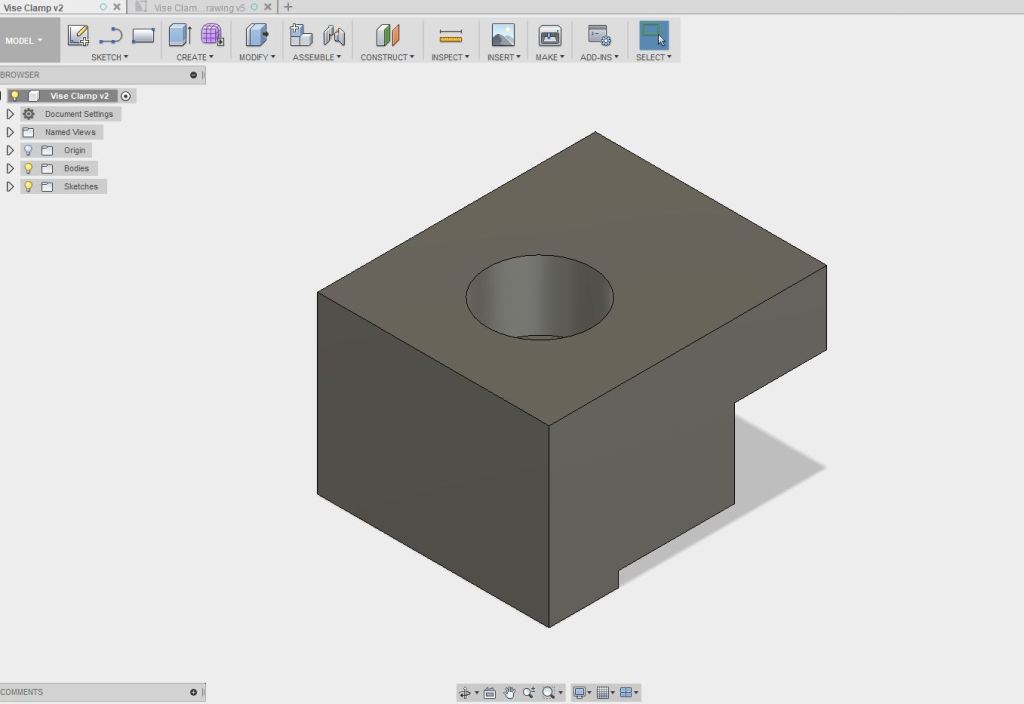Switch to the Vise Clamp drawing tab
Image resolution: width=1024 pixels, height=704 pixels.
pyautogui.click(x=198, y=7)
